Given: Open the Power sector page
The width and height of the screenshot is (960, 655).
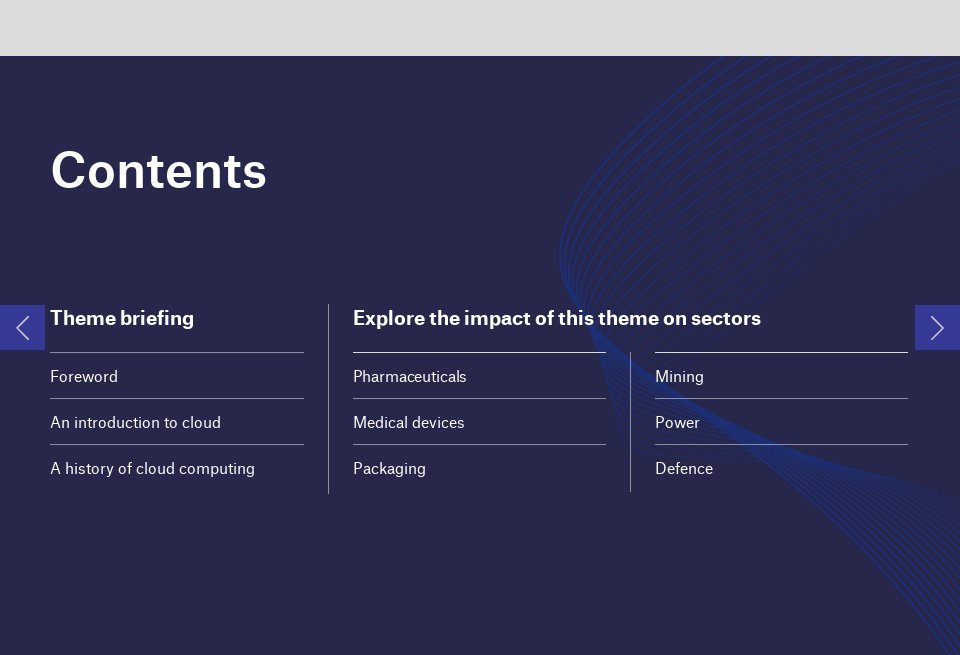Looking at the screenshot, I should pos(677,423).
